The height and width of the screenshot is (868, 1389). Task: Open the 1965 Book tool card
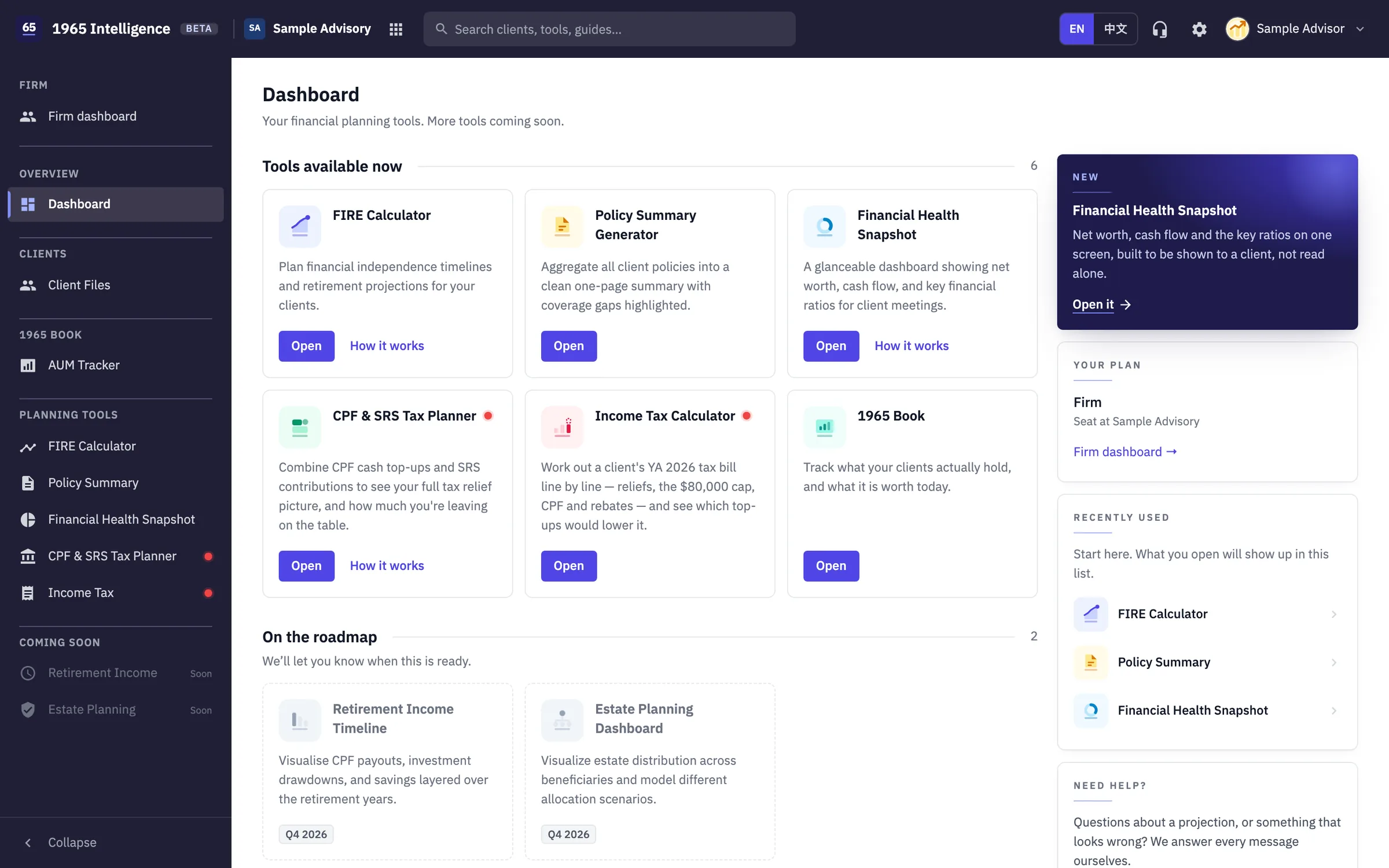pos(831,566)
